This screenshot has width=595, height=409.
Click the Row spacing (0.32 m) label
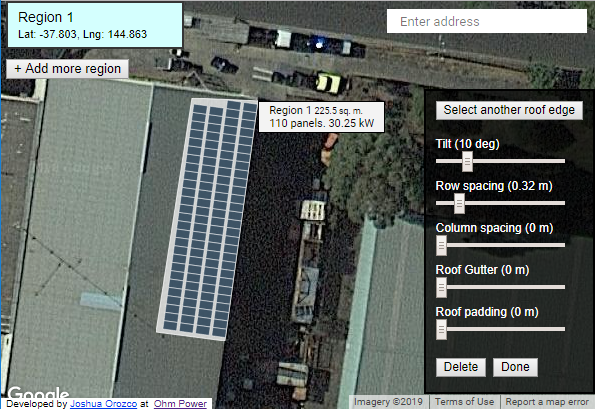(x=494, y=186)
